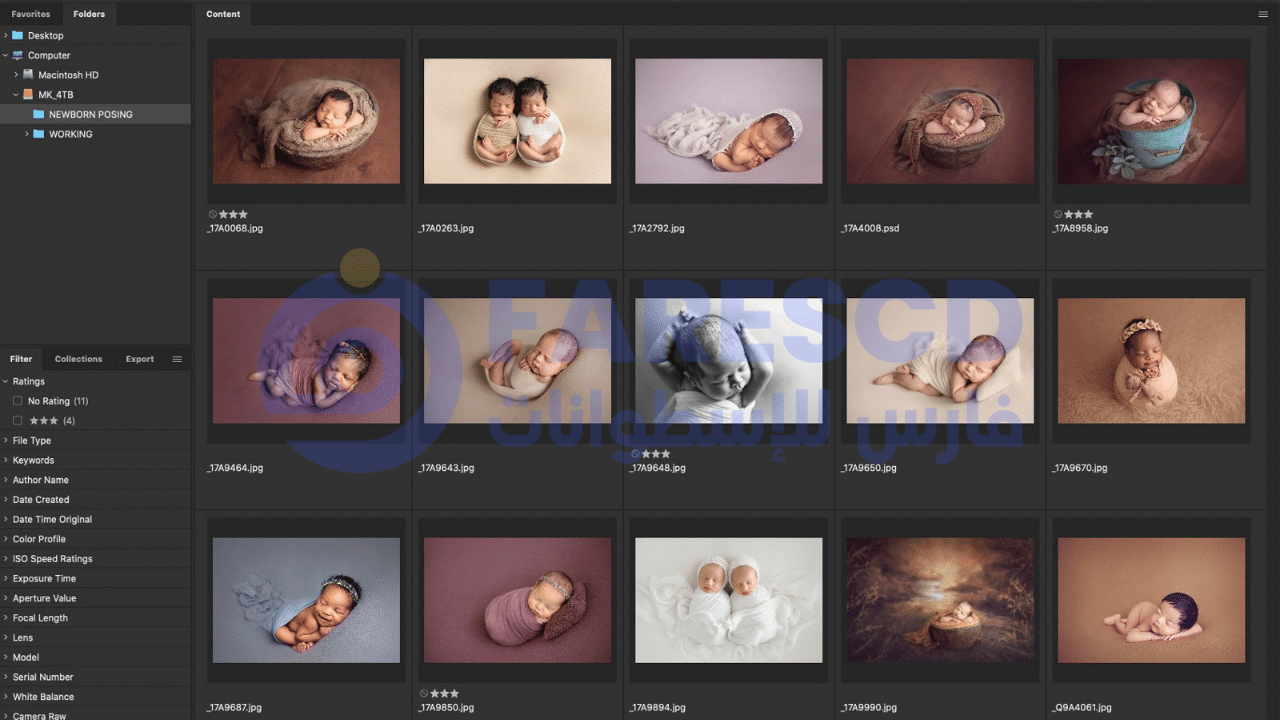Click the Camera Raw filter label
Image resolution: width=1280 pixels, height=720 pixels.
39,716
